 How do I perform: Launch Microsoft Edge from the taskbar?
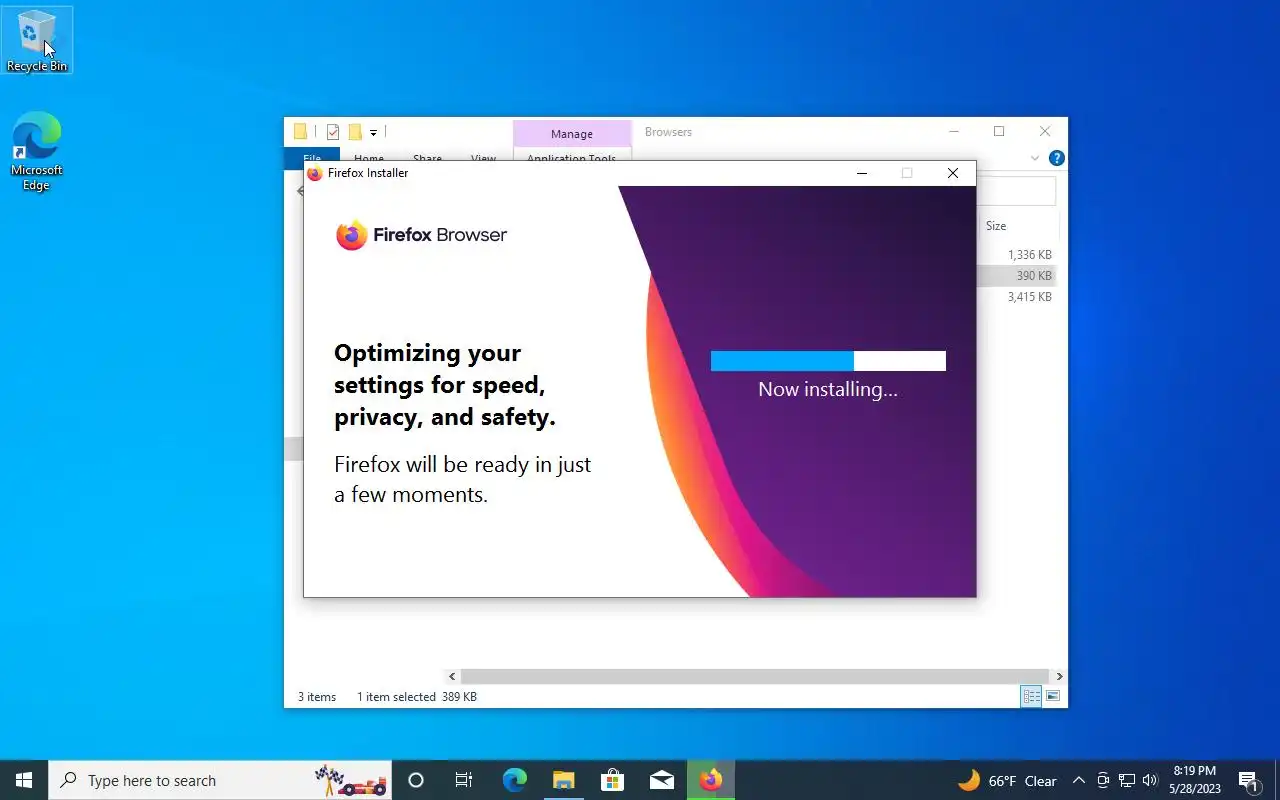coord(514,780)
